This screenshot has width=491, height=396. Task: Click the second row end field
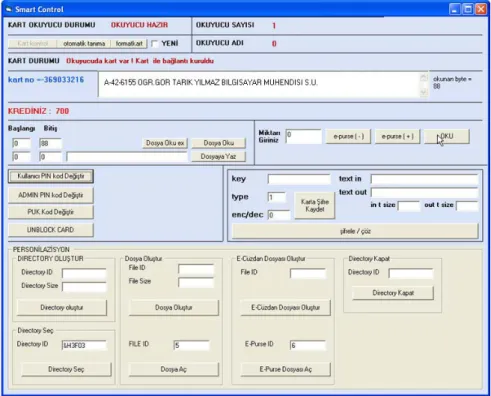[x=50, y=157]
